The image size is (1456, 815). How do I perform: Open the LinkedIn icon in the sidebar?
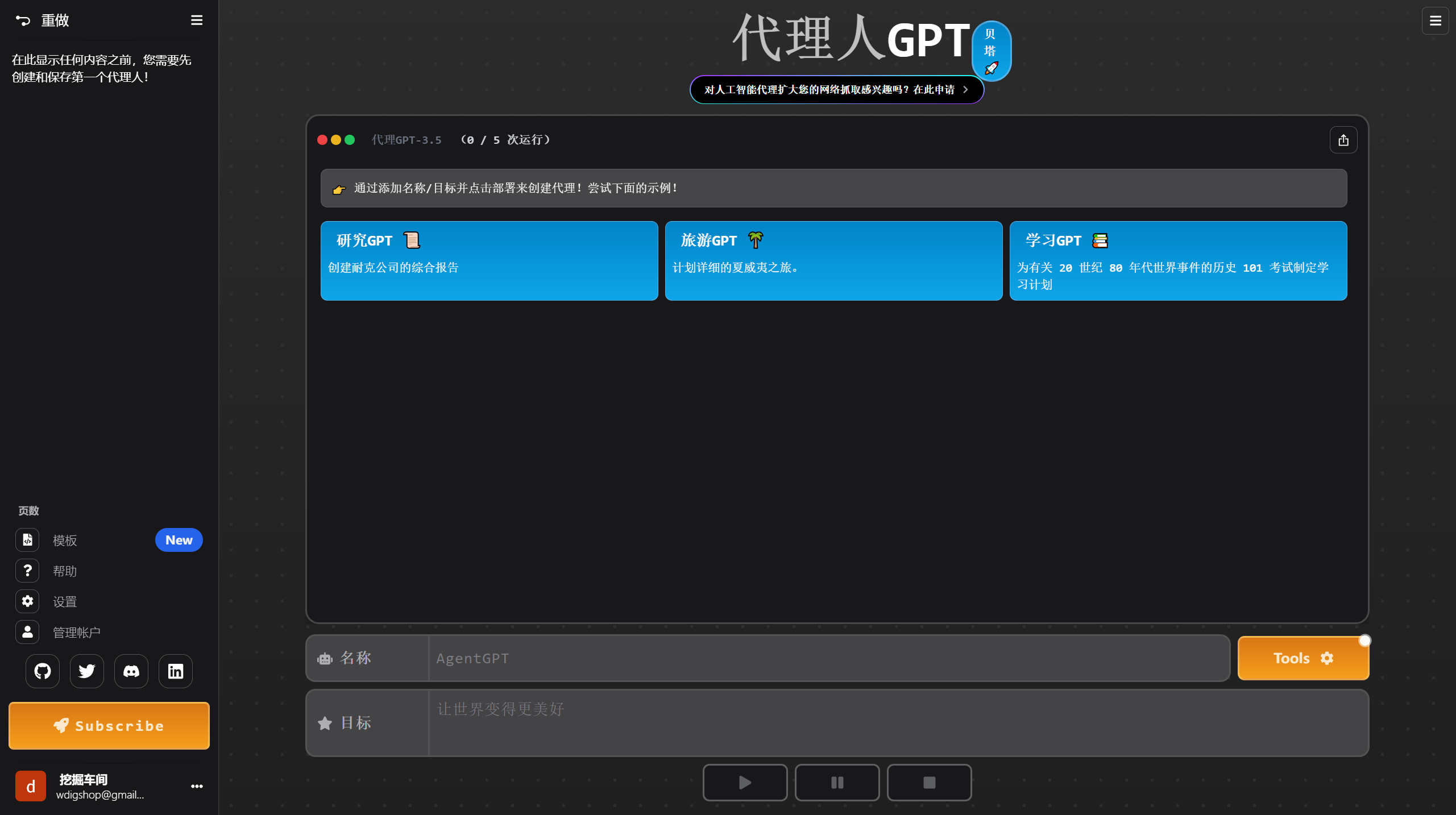175,671
